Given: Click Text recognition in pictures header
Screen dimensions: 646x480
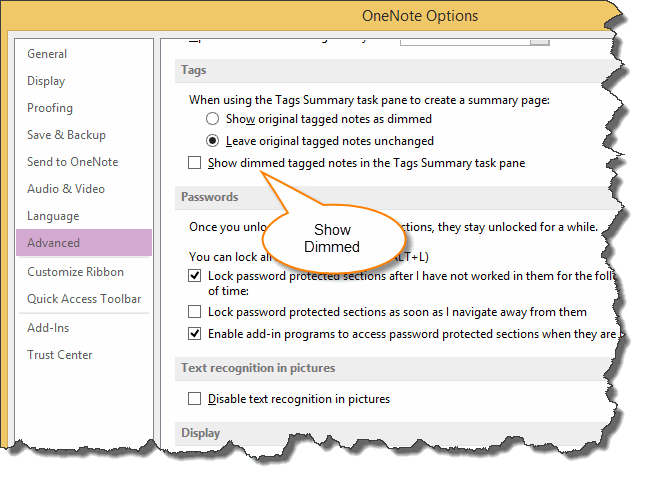Looking at the screenshot, I should pyautogui.click(x=258, y=368).
